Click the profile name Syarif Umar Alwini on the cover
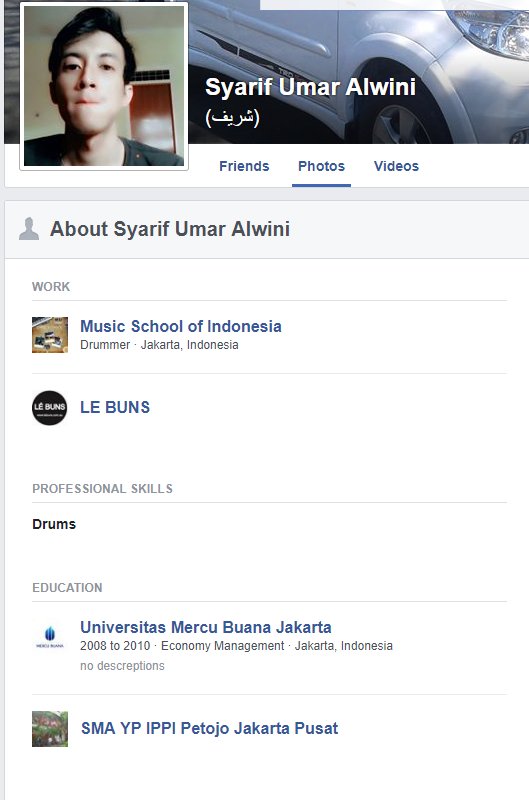This screenshot has width=529, height=800. (310, 87)
